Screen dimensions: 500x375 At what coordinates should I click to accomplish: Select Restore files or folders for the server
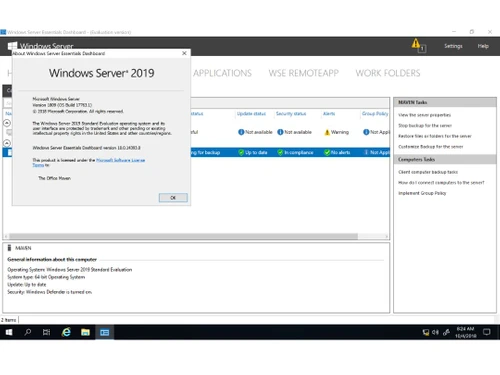tap(435, 136)
